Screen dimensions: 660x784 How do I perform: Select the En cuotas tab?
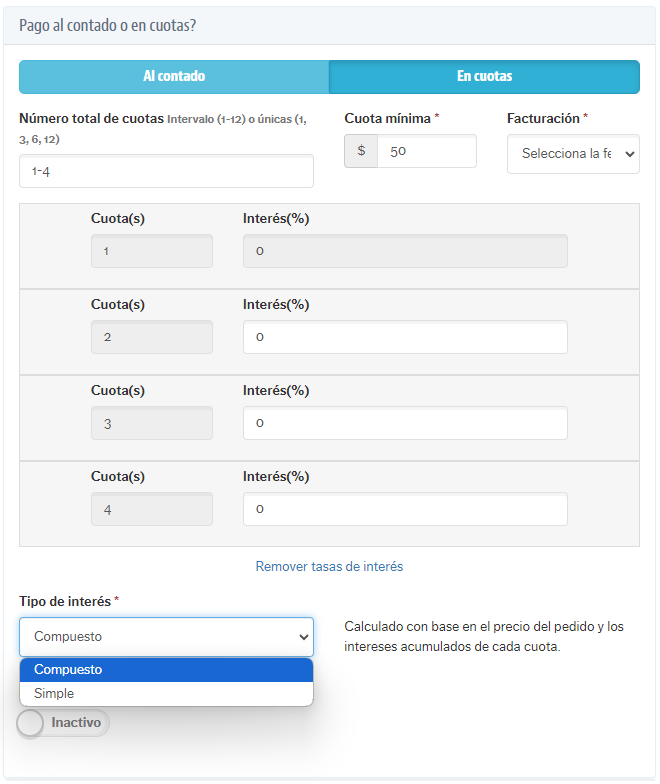pyautogui.click(x=484, y=76)
